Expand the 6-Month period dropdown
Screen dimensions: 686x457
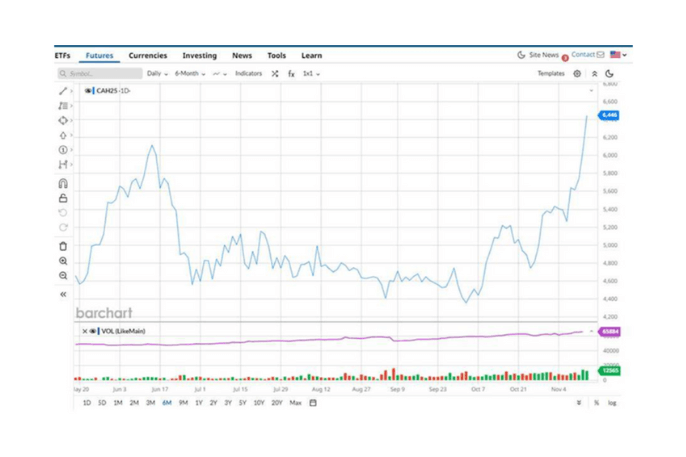(189, 74)
